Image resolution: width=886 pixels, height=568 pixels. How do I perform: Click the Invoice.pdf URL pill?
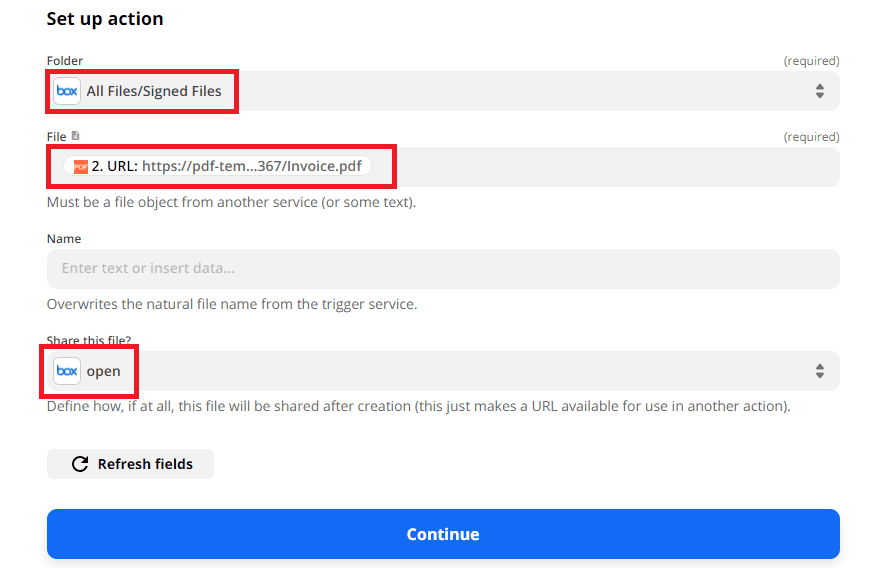pos(230,166)
